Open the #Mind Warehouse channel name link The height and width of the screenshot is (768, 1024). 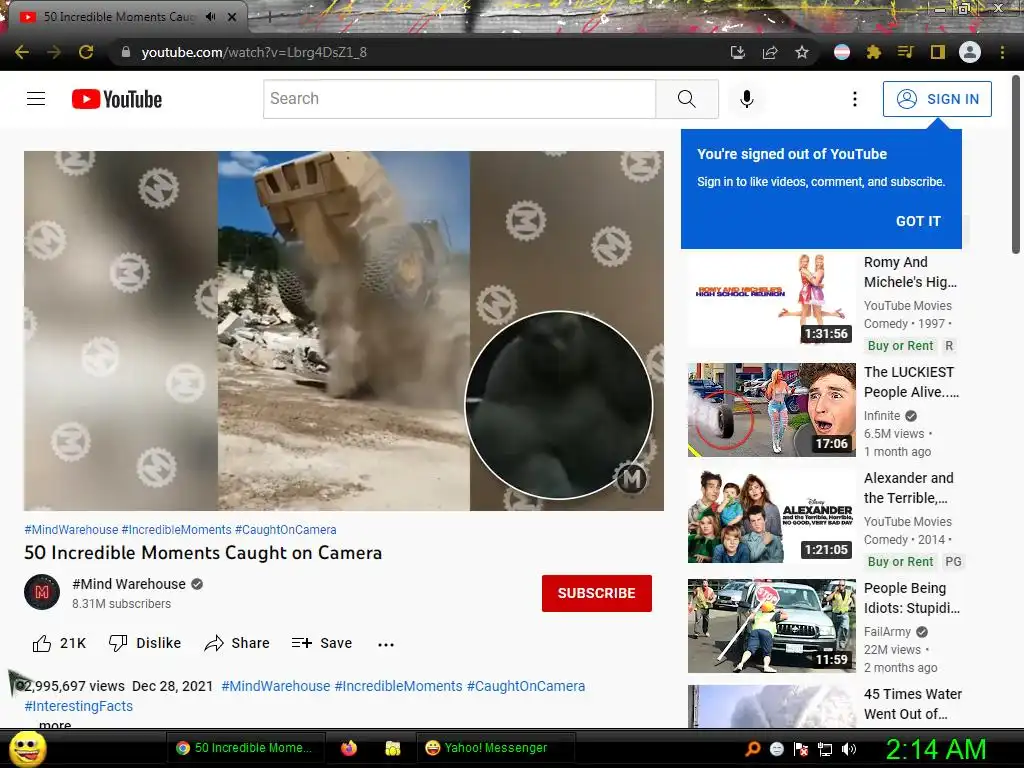(x=129, y=584)
